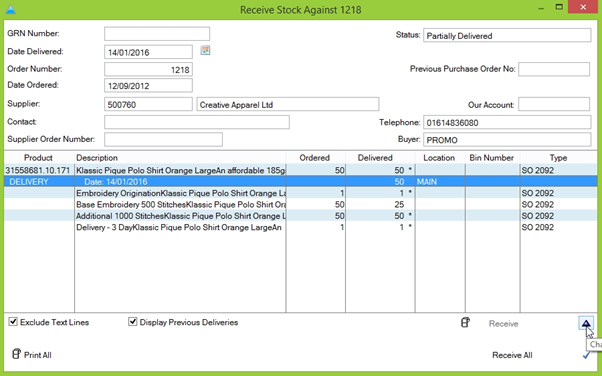This screenshot has height=376, width=602.
Task: Click the Buyer field PROMO
Action: coord(507,140)
